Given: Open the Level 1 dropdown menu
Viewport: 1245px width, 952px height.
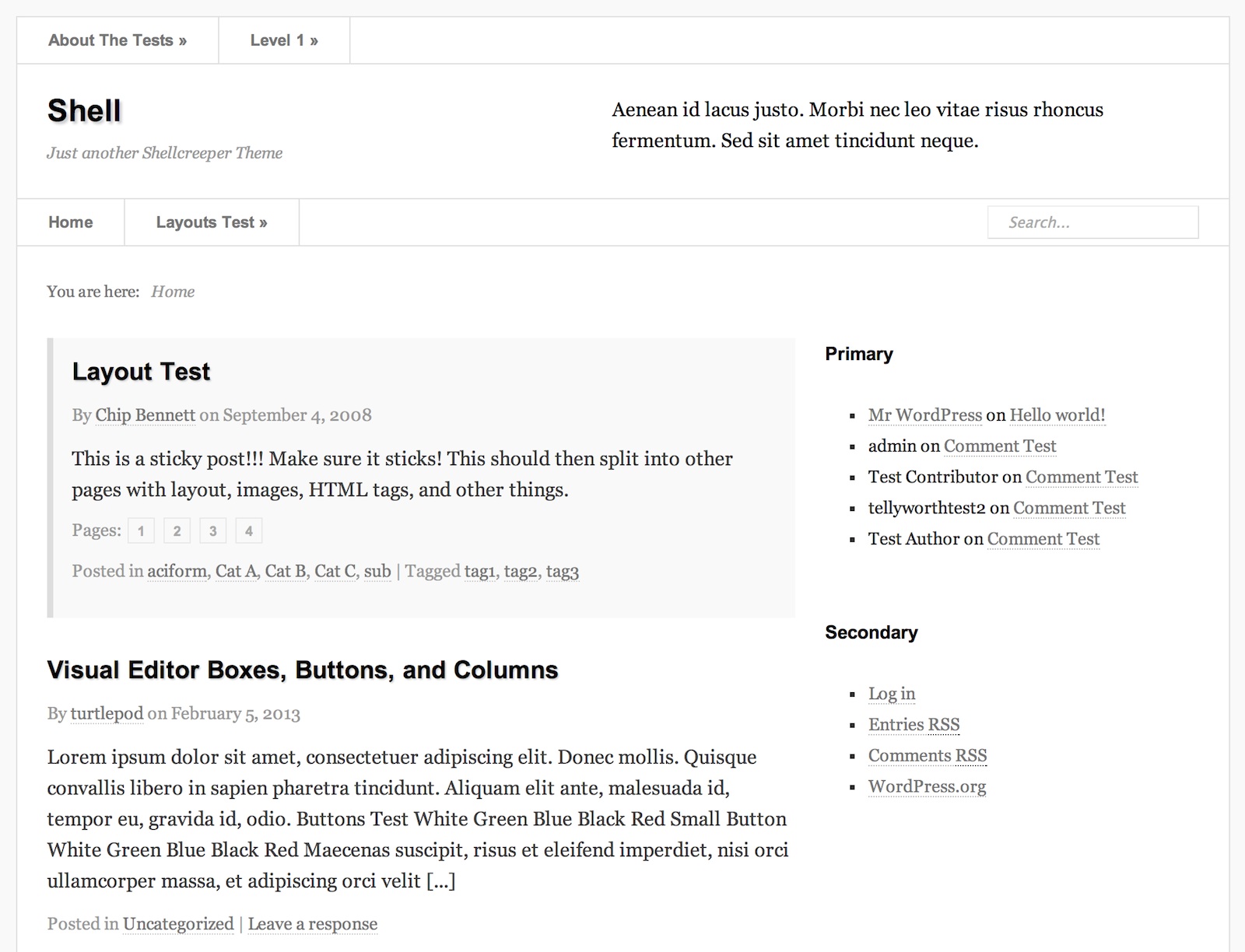Looking at the screenshot, I should tap(284, 40).
